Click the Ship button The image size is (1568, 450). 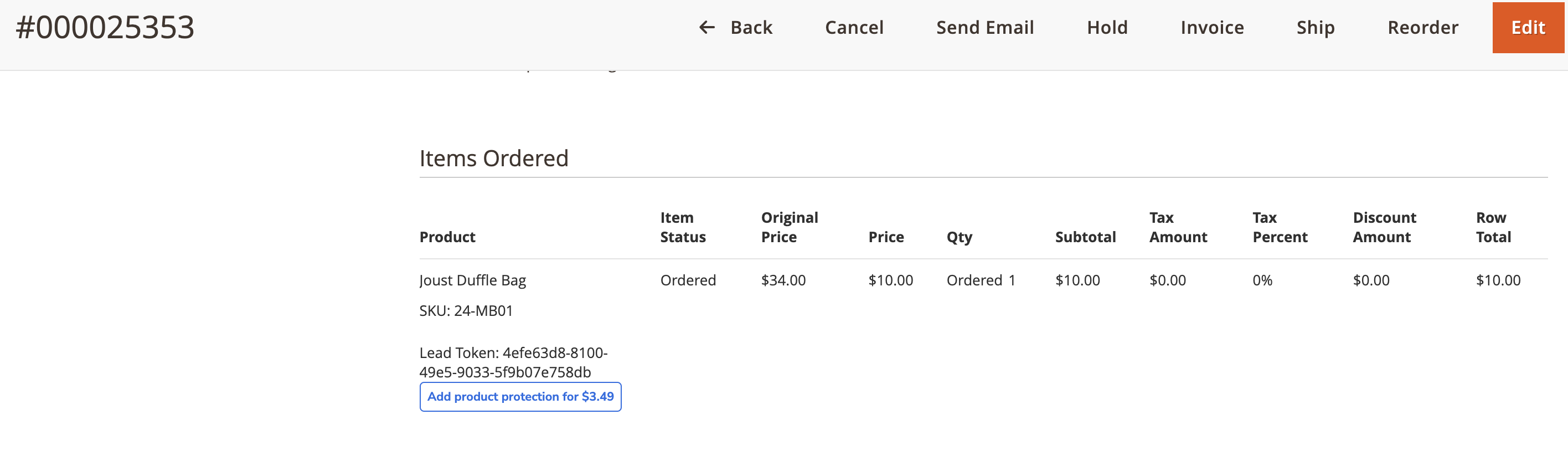(1315, 27)
